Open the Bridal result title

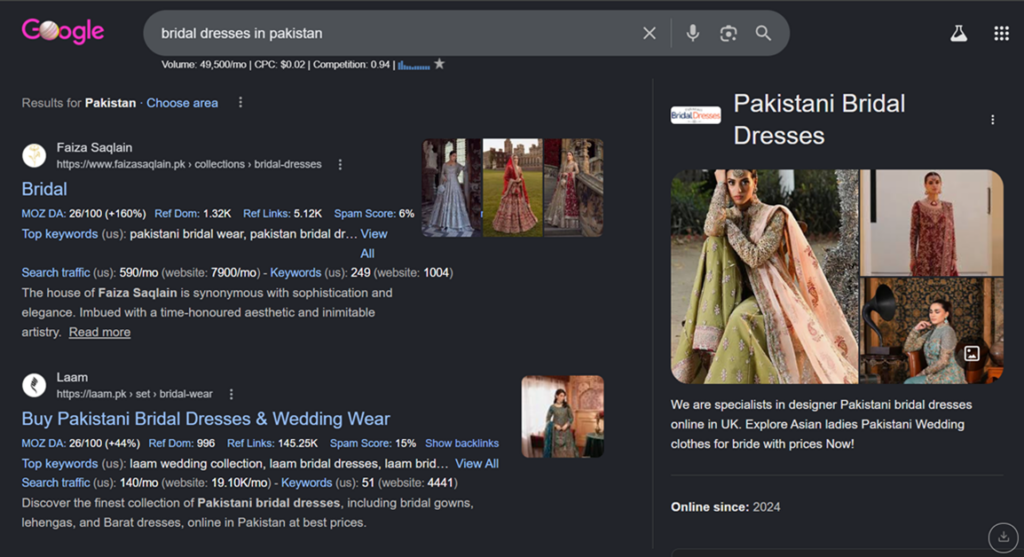(44, 189)
